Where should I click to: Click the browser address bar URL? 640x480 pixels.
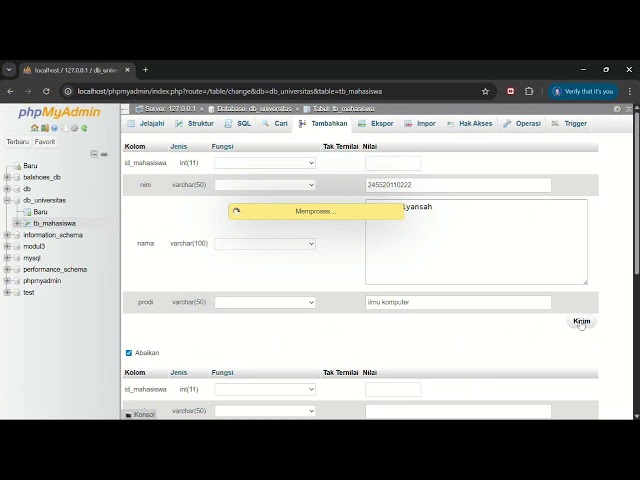[x=230, y=91]
